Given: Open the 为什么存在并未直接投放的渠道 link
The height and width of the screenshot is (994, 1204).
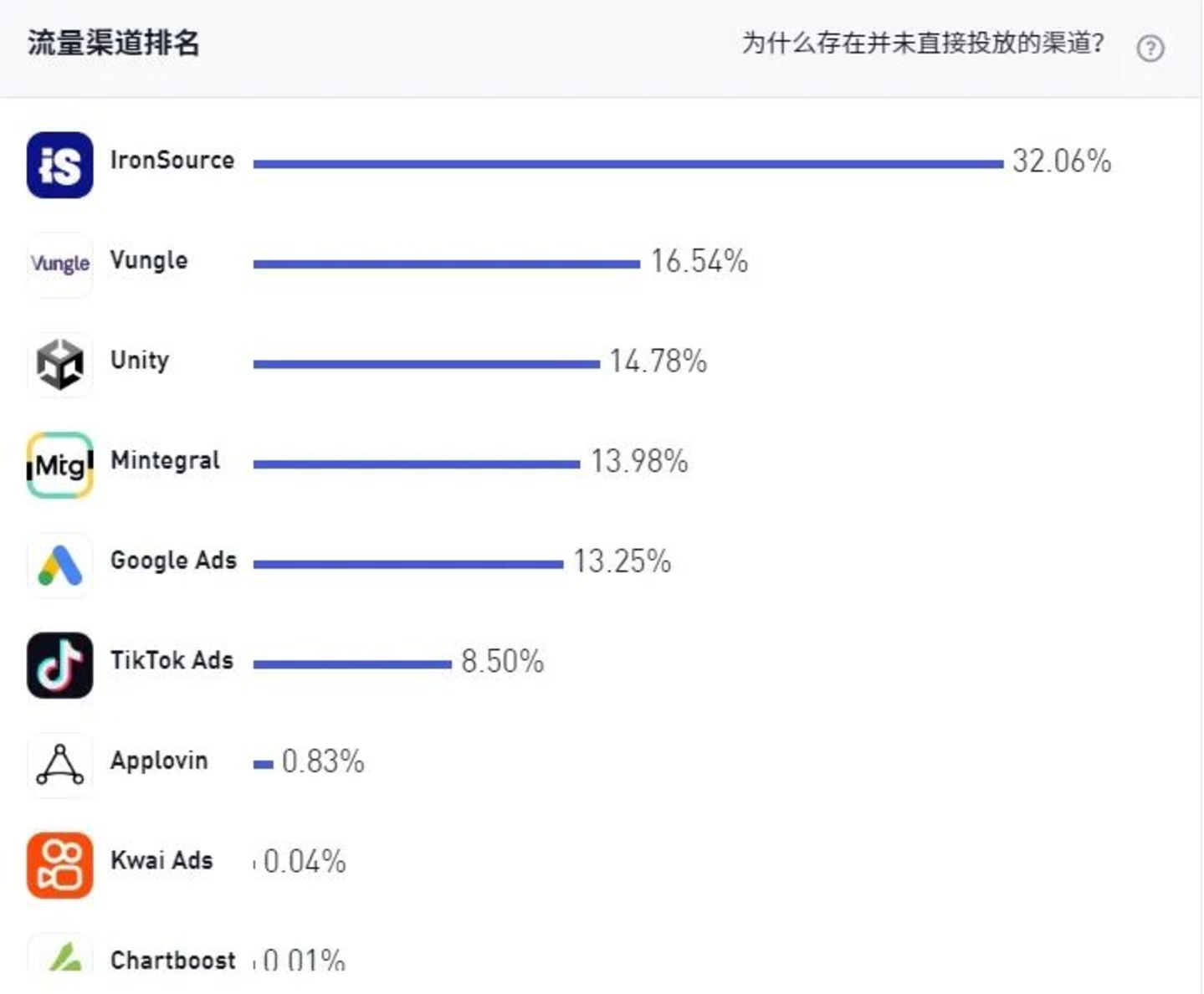Looking at the screenshot, I should [922, 43].
